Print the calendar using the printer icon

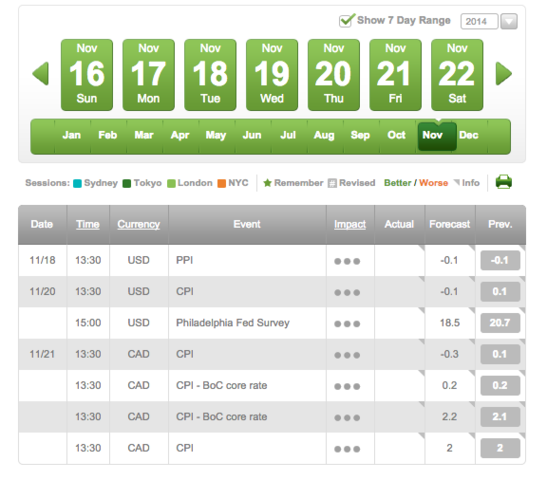[503, 182]
